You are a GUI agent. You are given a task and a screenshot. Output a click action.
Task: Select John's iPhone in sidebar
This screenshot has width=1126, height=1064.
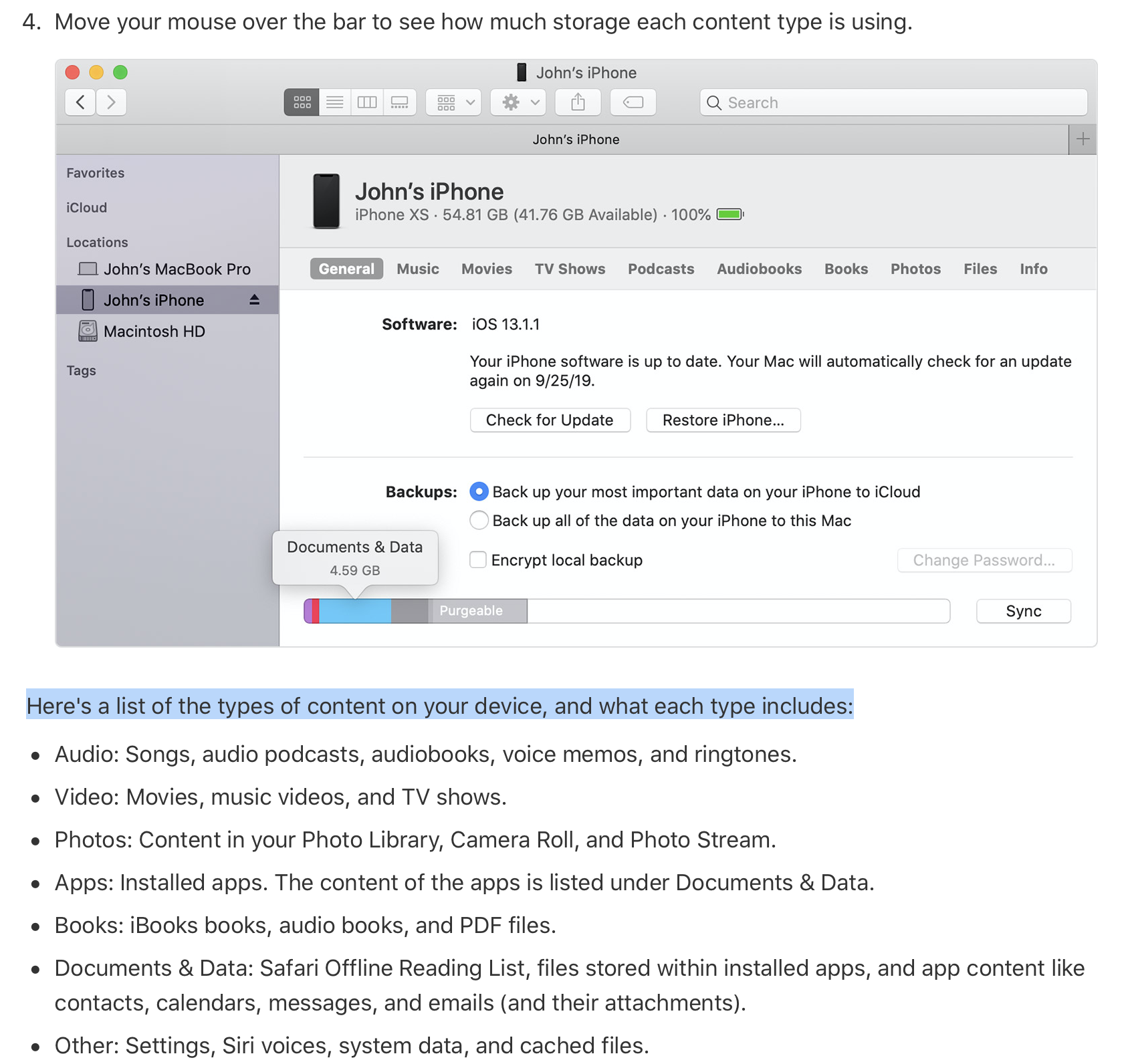(167, 300)
